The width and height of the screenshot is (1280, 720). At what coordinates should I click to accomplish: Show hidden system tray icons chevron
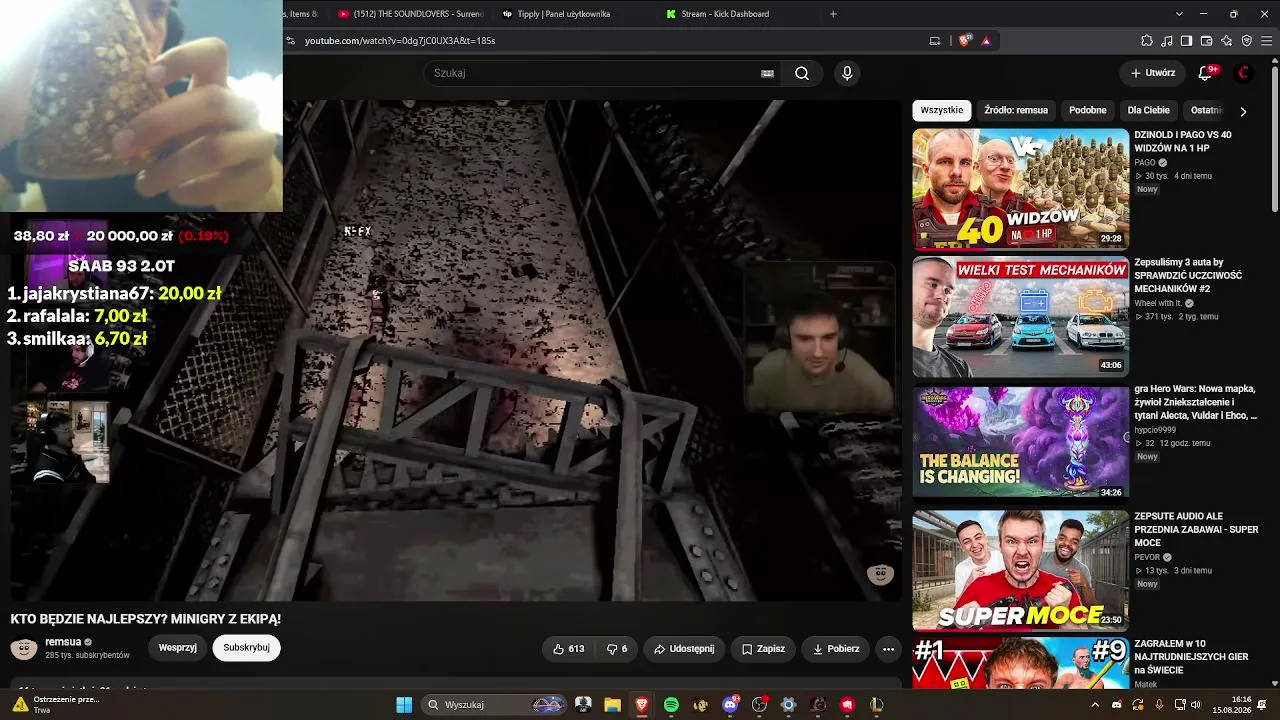(1095, 705)
